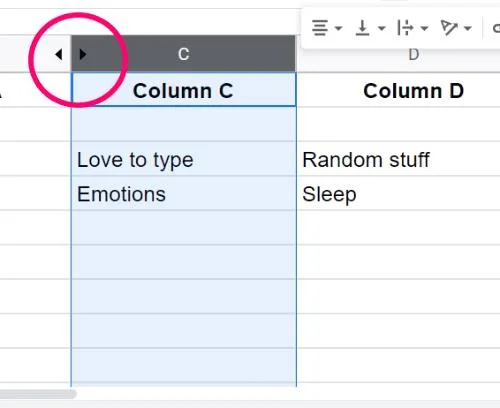
Task: Select the cell containing Random stuff
Action: [x=398, y=159]
